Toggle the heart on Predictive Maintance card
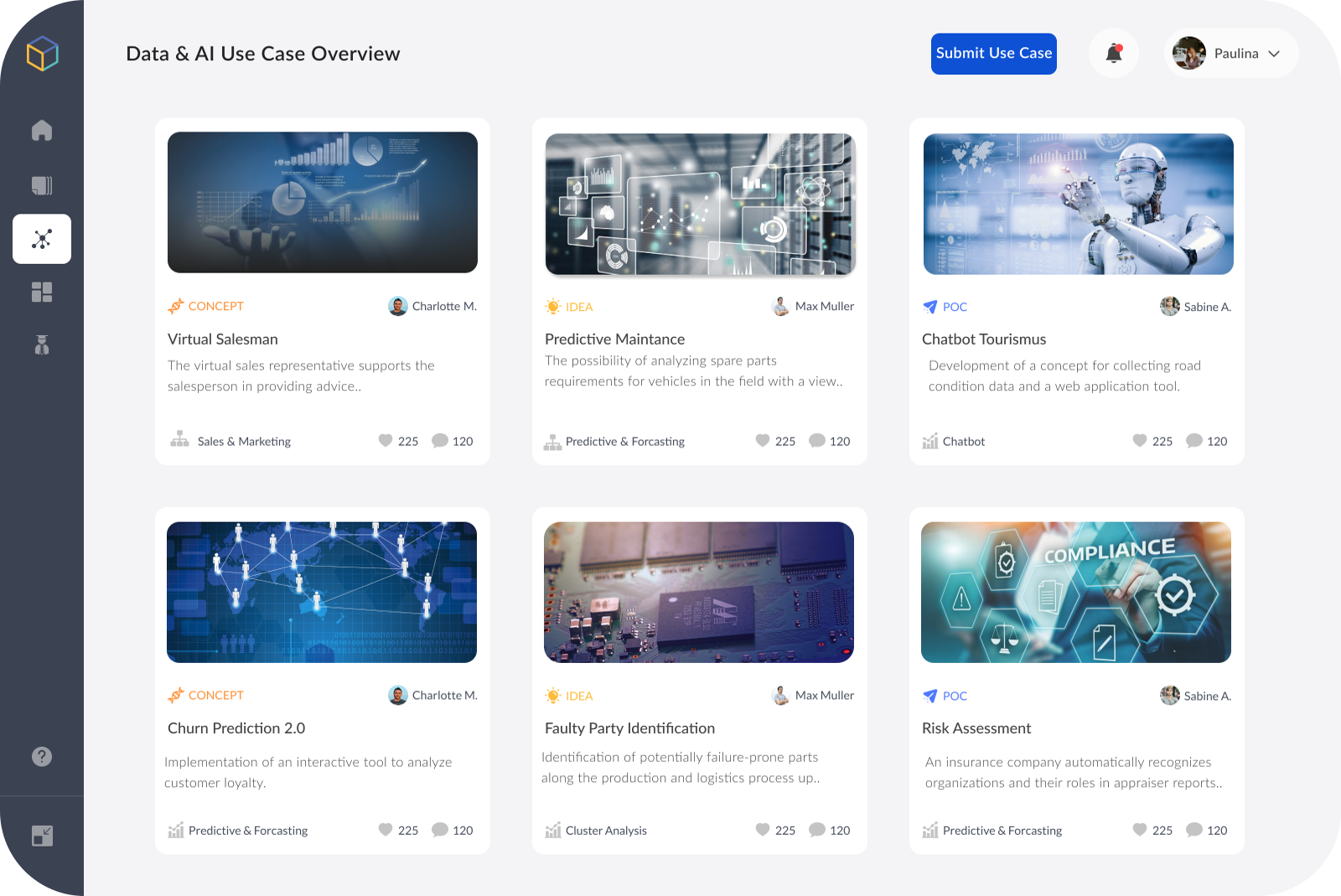This screenshot has height=896, width=1341. pos(763,441)
